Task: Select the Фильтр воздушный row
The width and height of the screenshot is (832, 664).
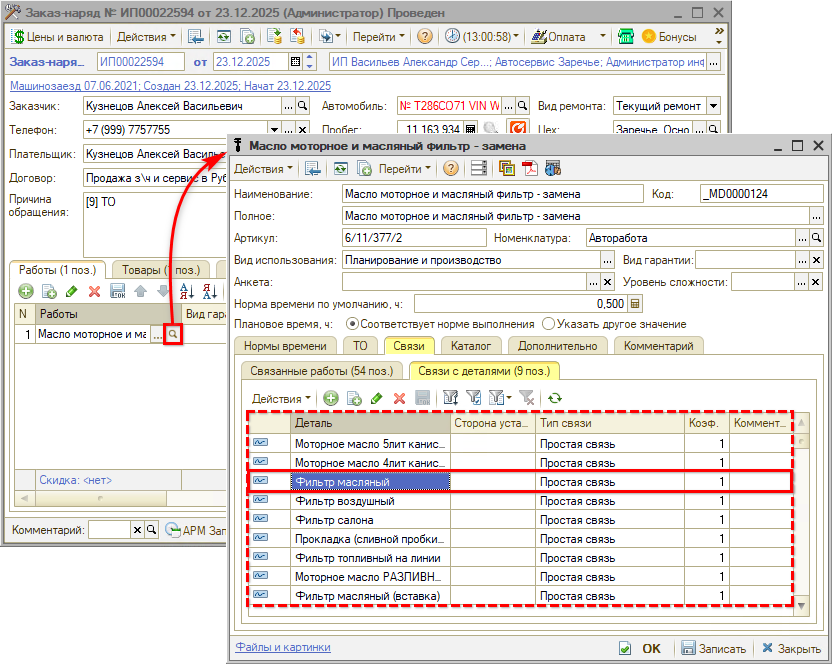Action: (x=370, y=501)
